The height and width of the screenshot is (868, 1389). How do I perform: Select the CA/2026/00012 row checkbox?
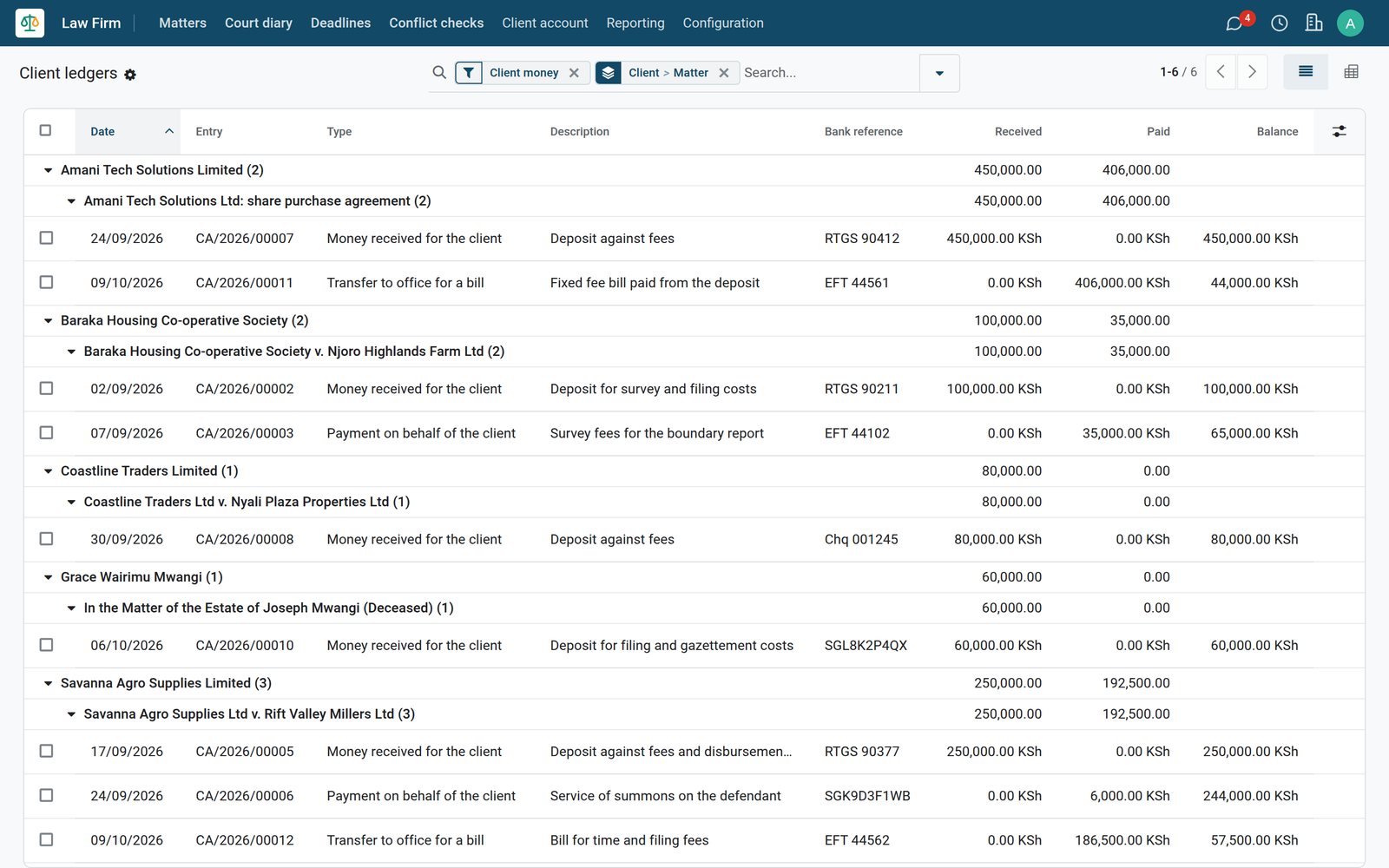click(x=46, y=839)
